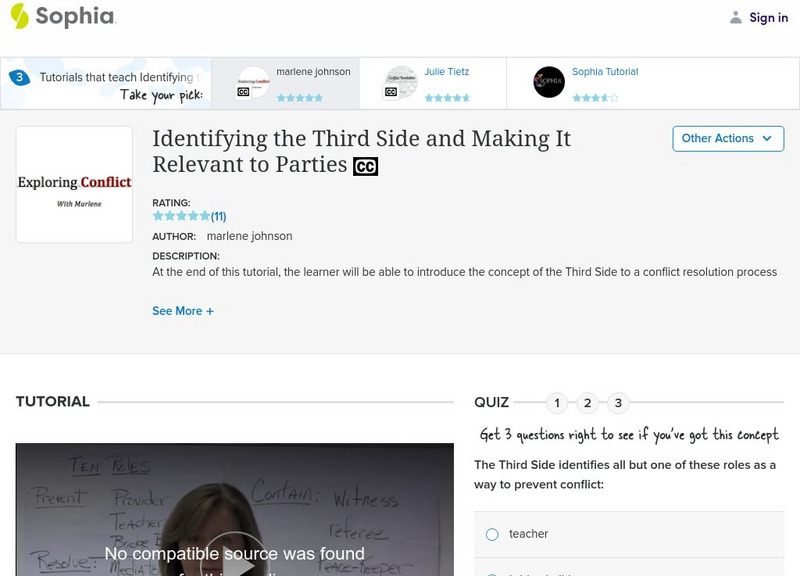Viewport: 800px width, 576px height.
Task: Click the CC badge on marlene johnson's avatar
Action: 243,92
